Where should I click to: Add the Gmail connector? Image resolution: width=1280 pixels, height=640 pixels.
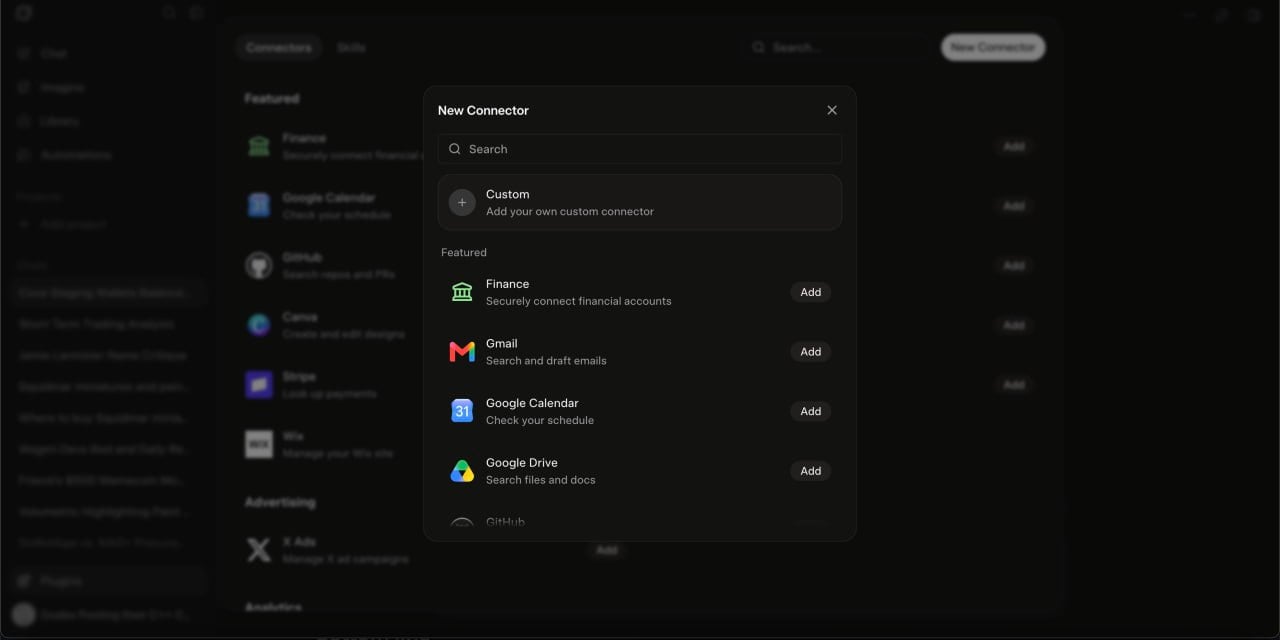pyautogui.click(x=811, y=352)
